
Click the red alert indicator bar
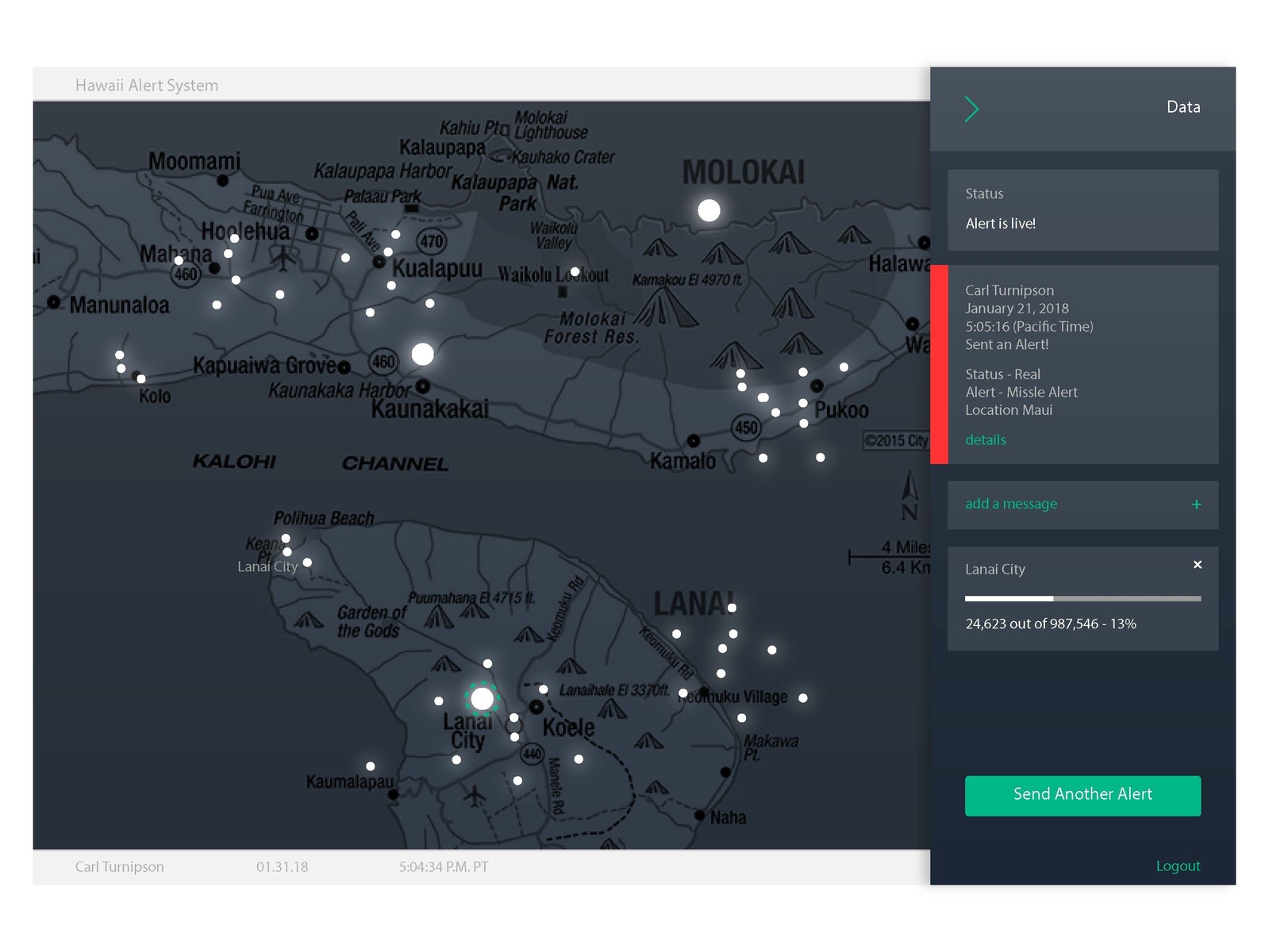click(x=939, y=364)
